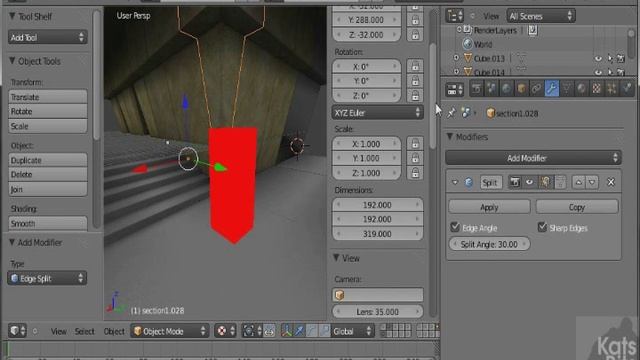Open the Object Data triangle tab
This screenshot has height=360, width=640.
click(567, 89)
